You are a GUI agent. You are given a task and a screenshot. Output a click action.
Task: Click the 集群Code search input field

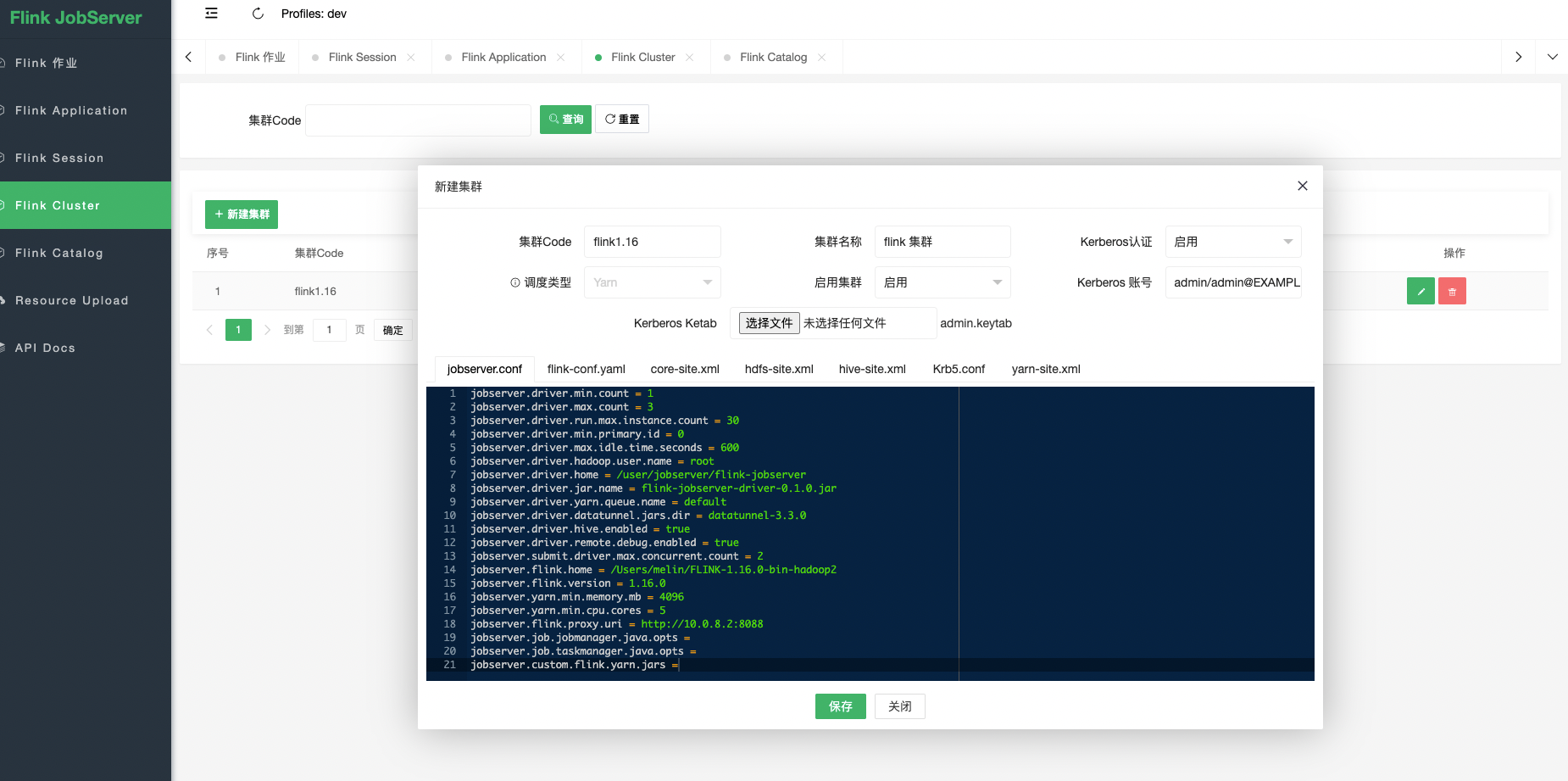[x=418, y=120]
